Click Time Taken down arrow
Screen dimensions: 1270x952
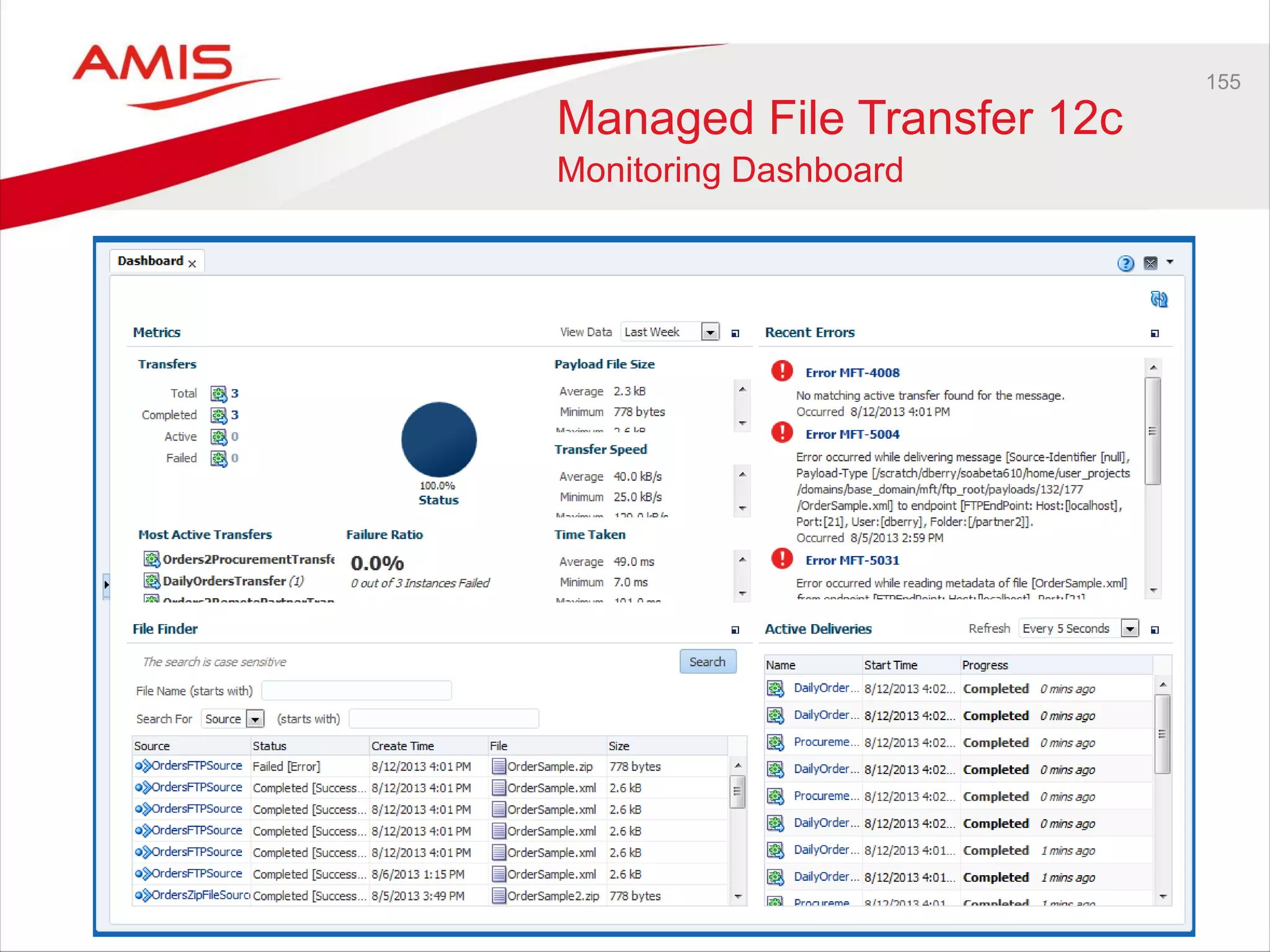(742, 594)
